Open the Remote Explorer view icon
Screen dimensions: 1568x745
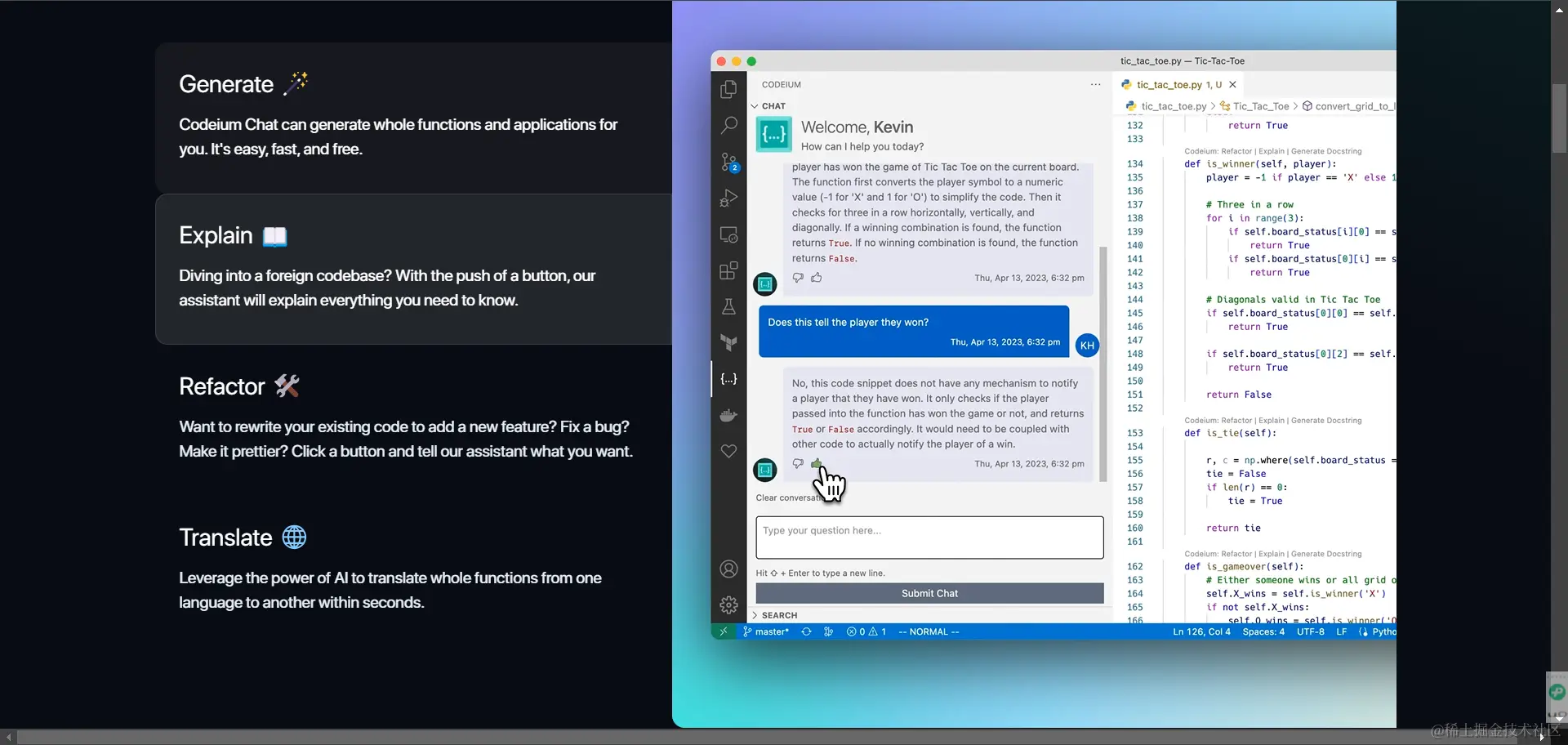(x=728, y=234)
